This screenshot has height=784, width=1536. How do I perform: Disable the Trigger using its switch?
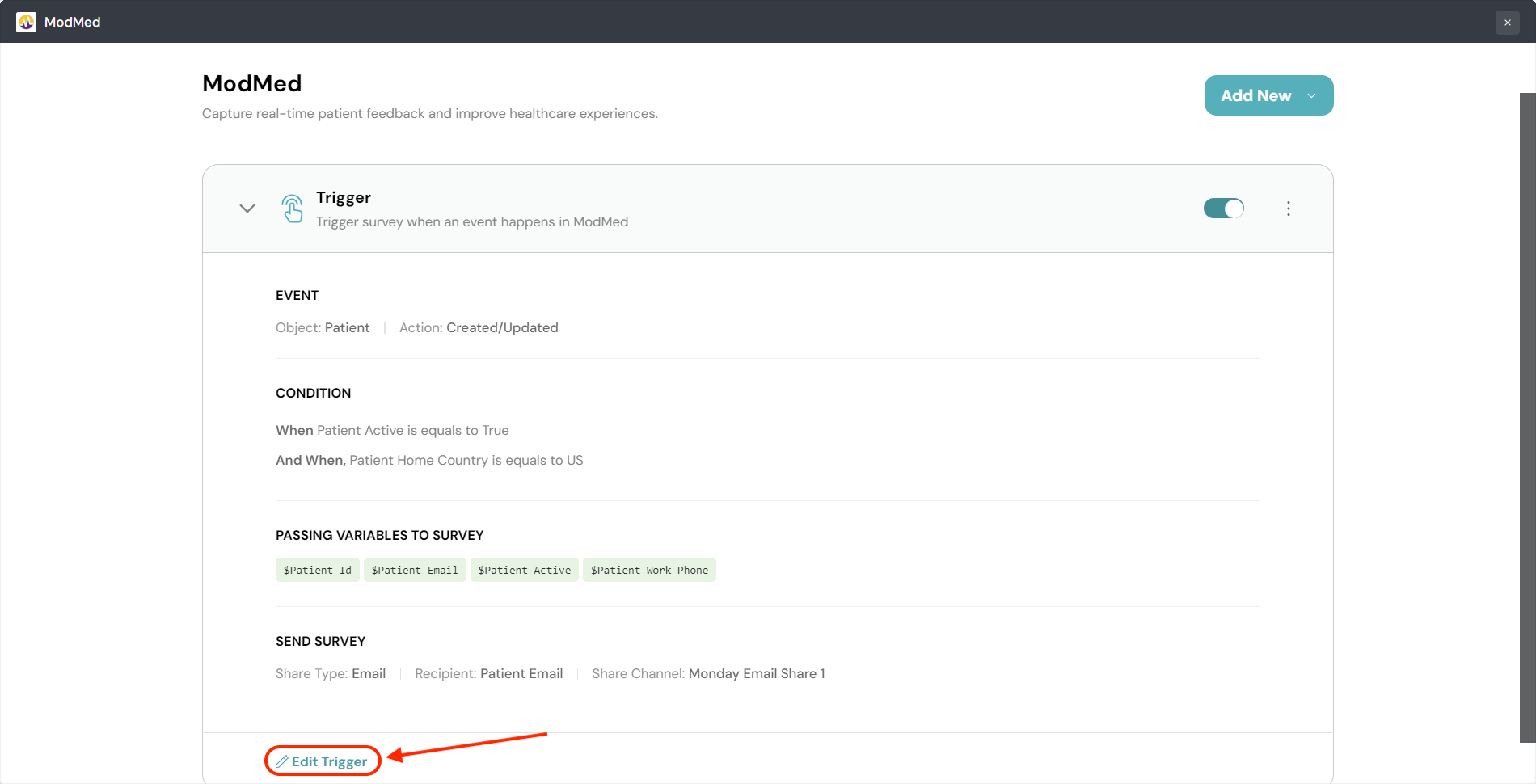[1223, 208]
